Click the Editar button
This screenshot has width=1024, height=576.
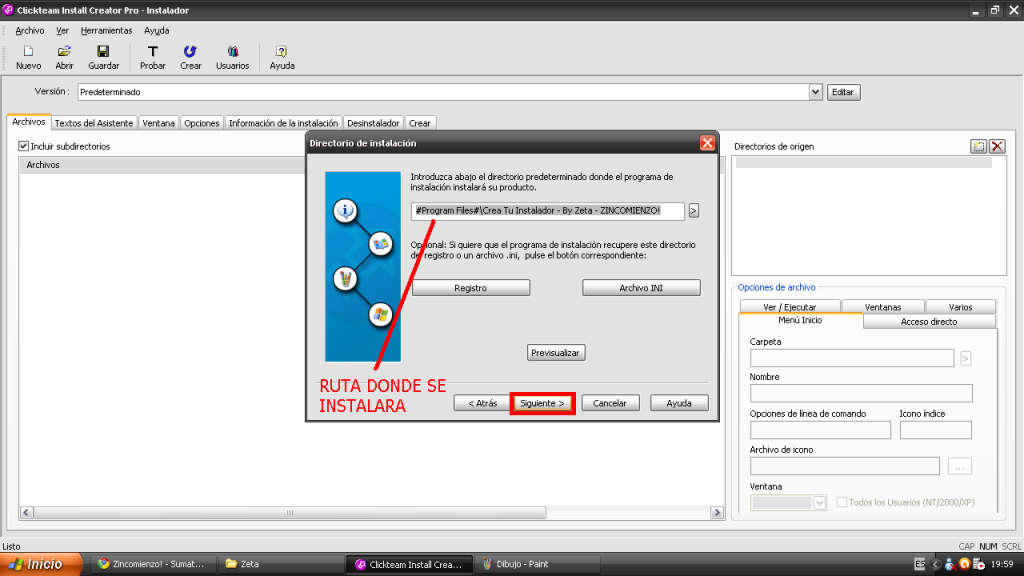(x=842, y=92)
